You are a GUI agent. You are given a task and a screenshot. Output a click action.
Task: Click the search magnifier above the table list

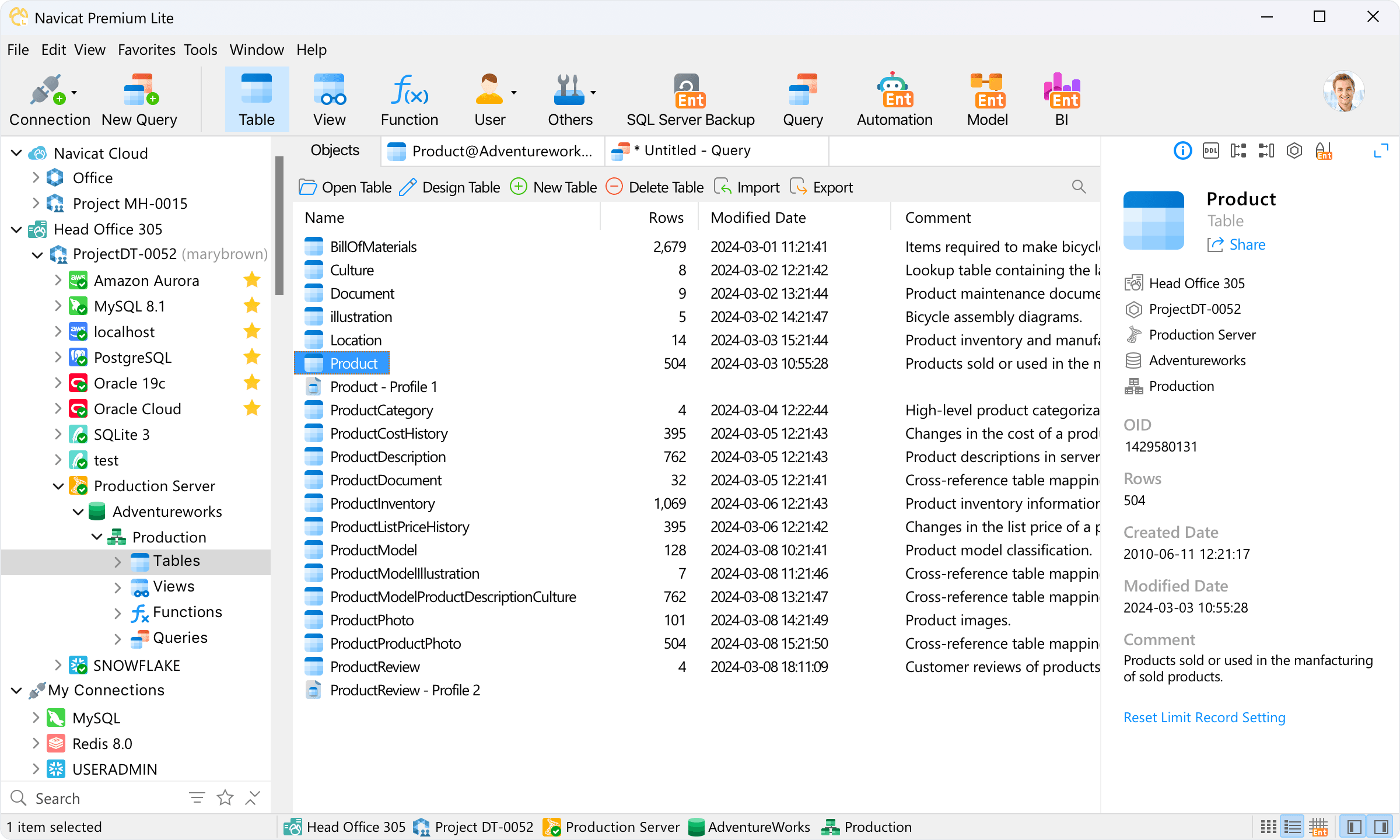click(1078, 187)
